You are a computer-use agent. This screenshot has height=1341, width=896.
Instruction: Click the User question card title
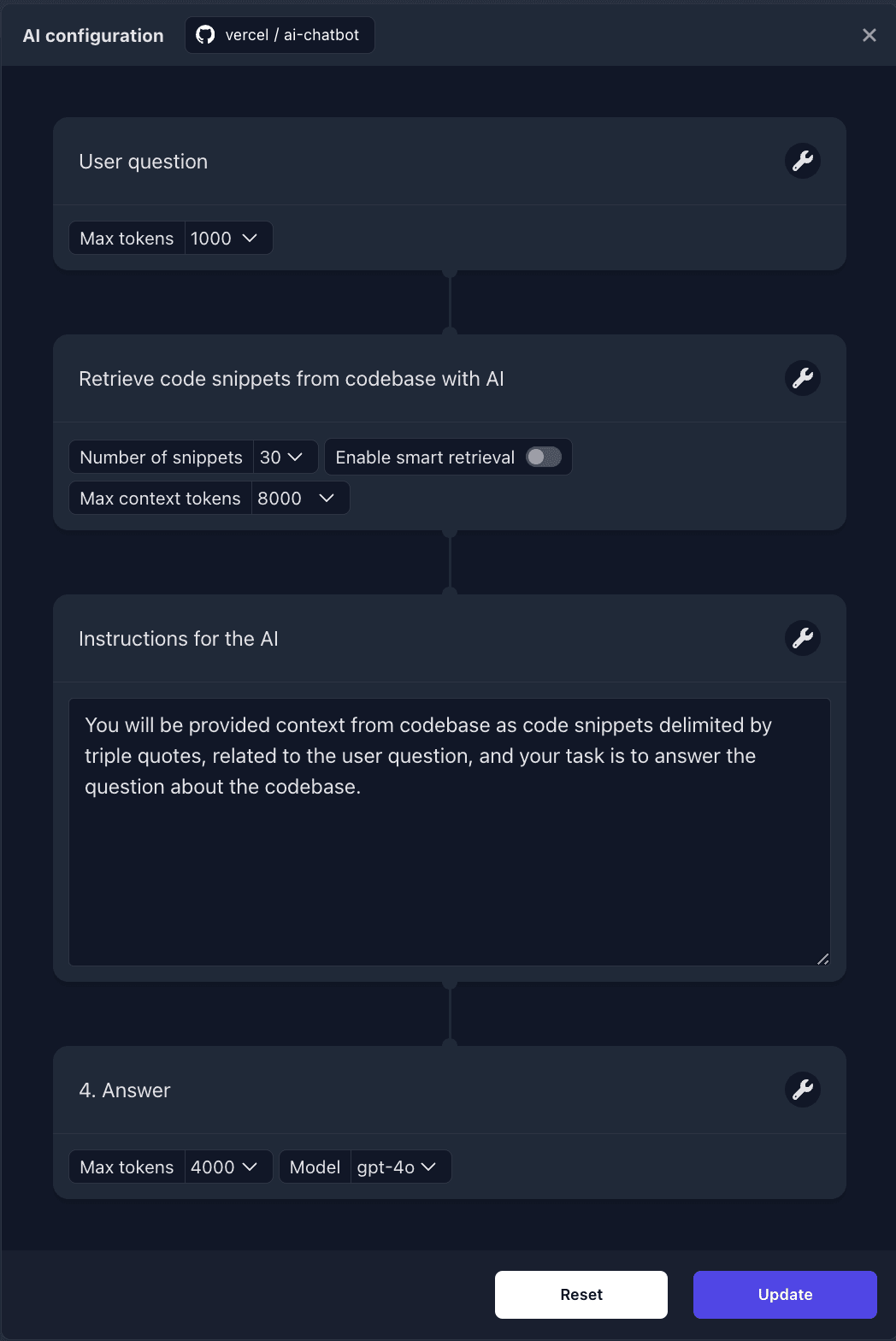[143, 162]
